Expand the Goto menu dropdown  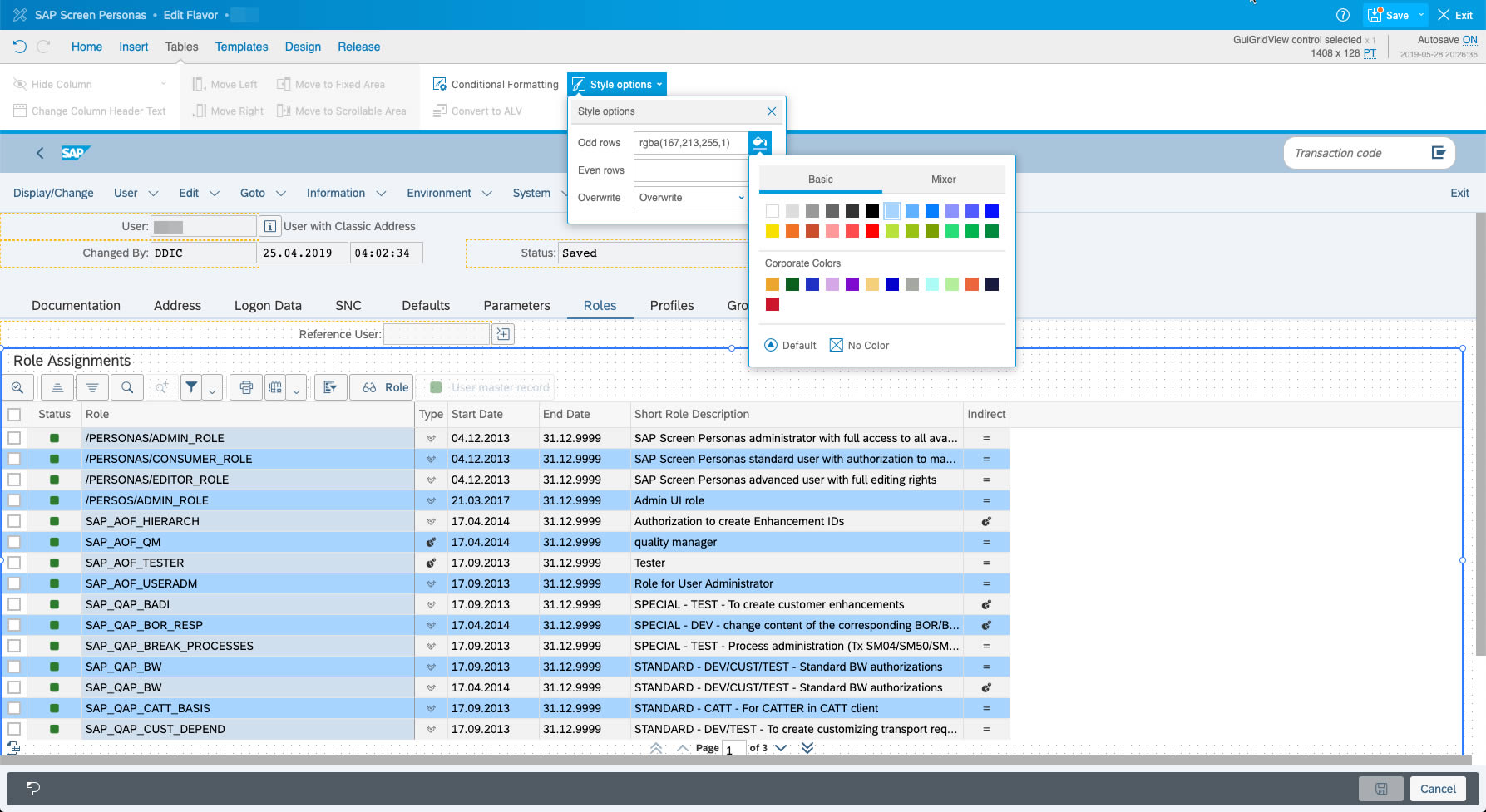pos(281,193)
